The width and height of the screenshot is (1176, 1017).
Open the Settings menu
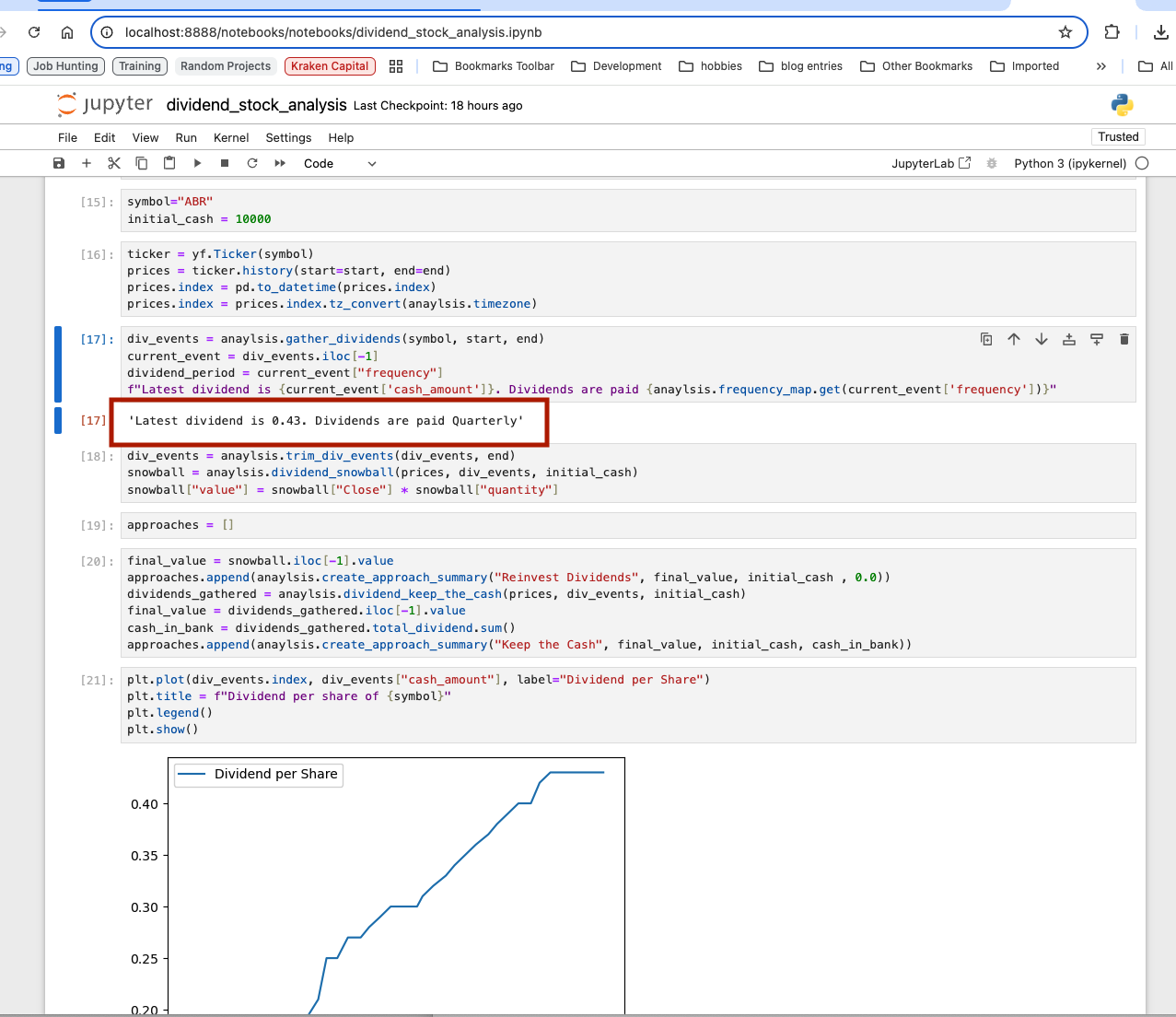288,137
